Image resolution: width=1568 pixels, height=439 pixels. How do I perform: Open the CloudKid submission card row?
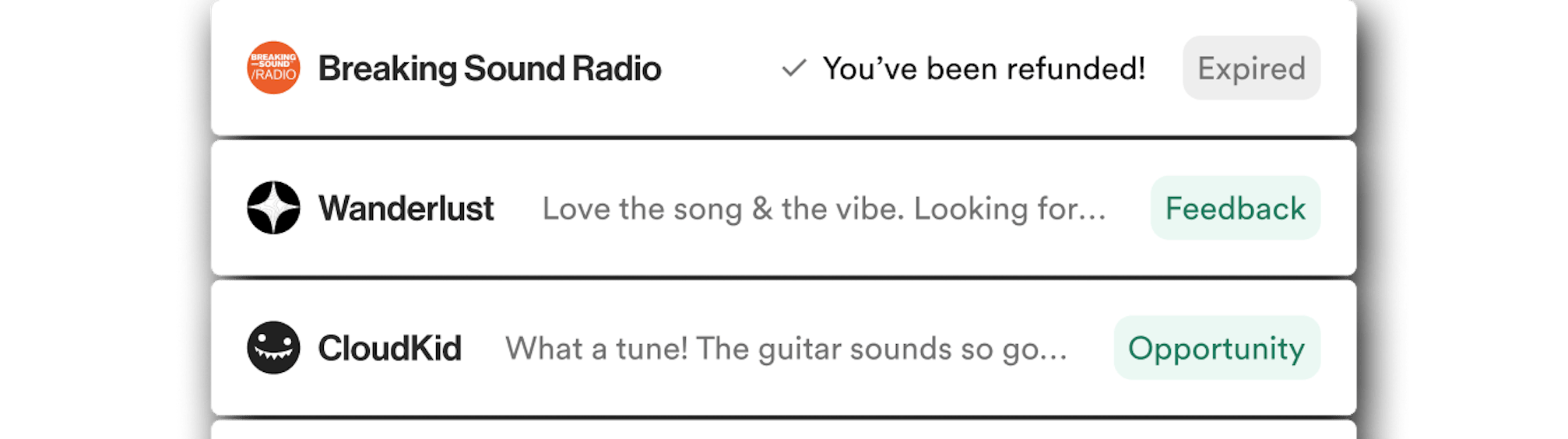(x=784, y=348)
